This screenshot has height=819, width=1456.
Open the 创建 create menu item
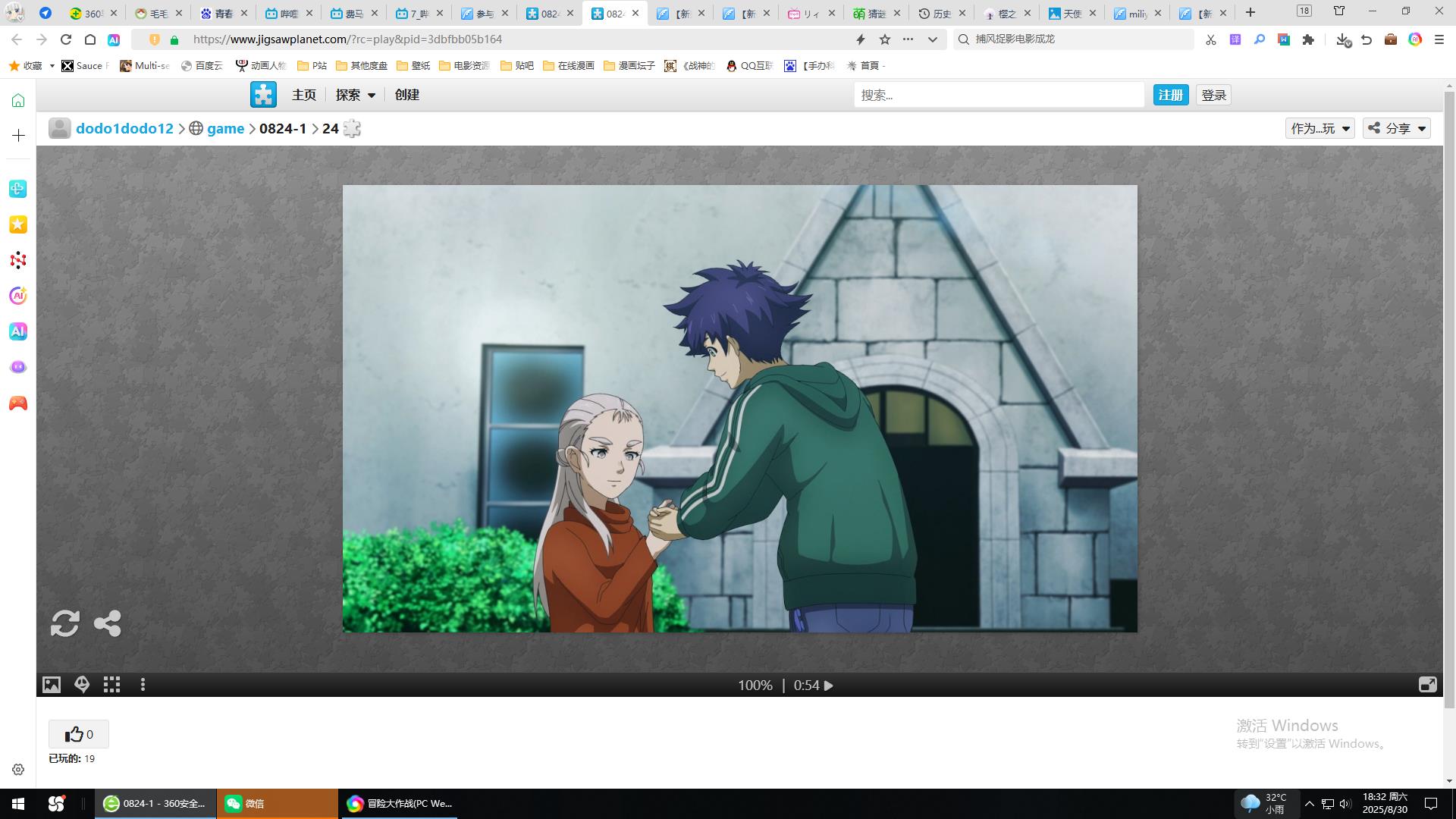click(407, 95)
